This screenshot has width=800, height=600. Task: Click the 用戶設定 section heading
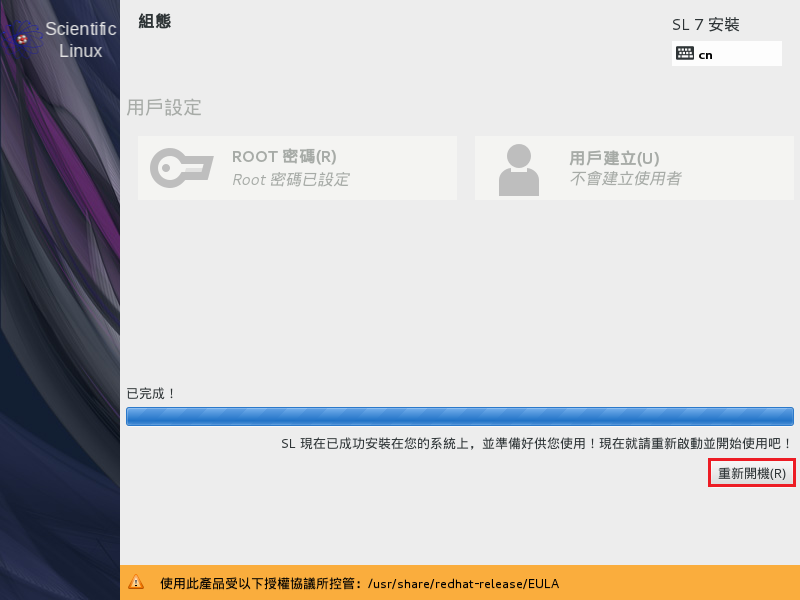(164, 108)
